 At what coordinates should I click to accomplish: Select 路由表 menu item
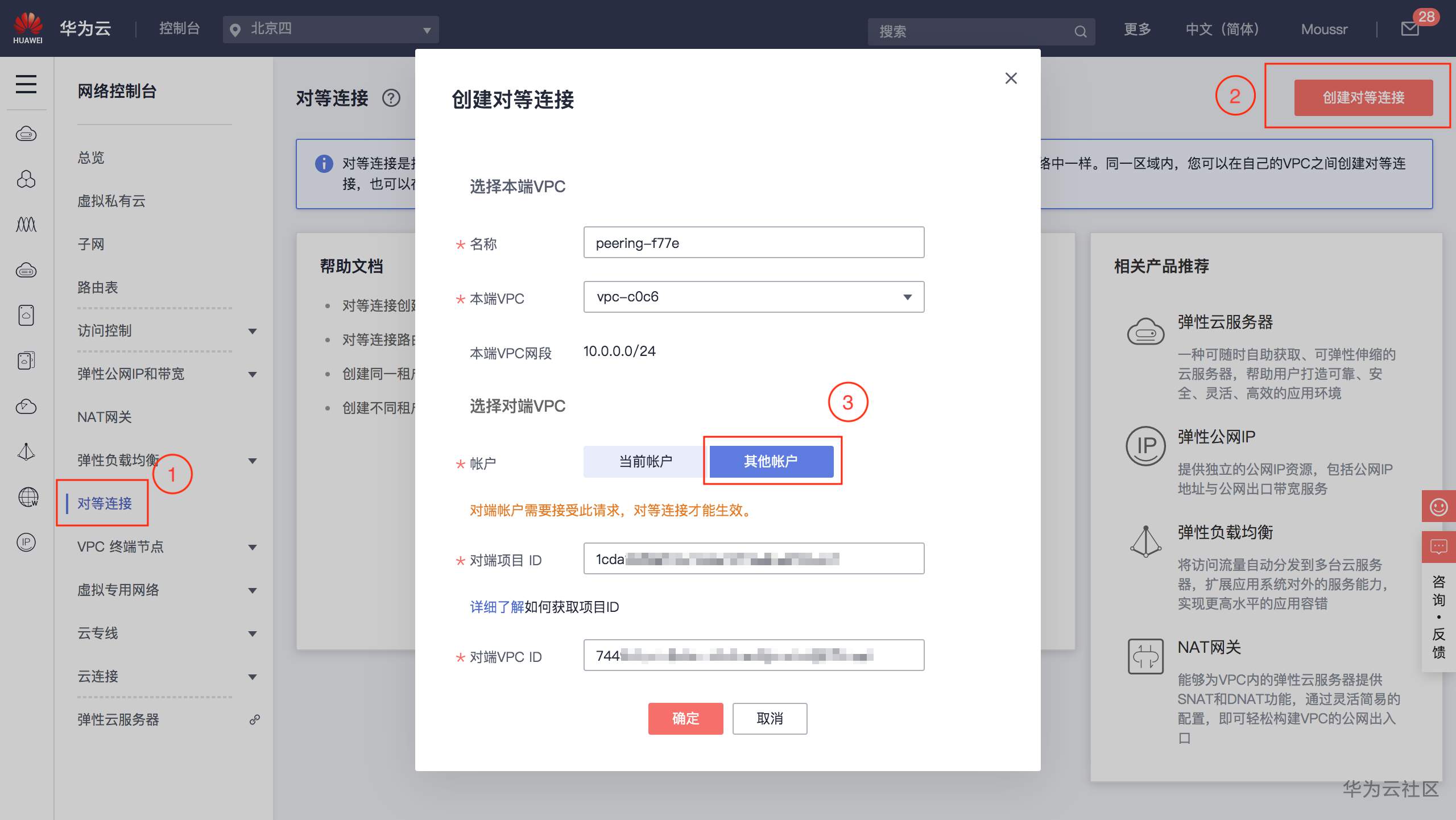click(98, 287)
